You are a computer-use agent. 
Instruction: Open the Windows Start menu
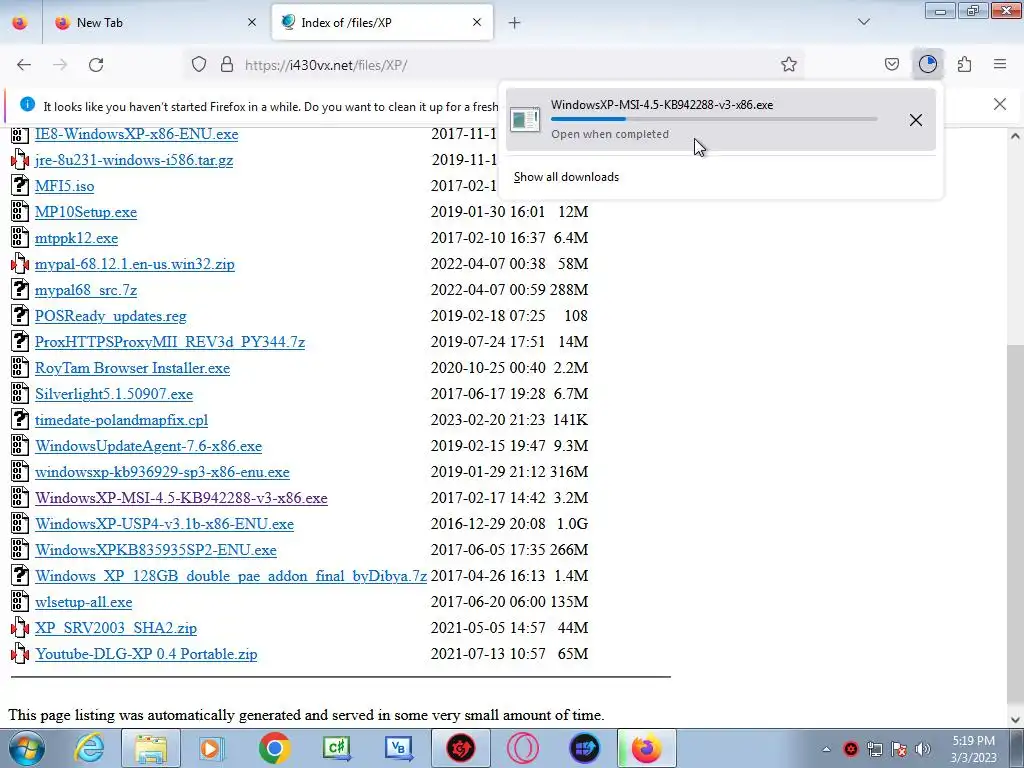coord(26,748)
